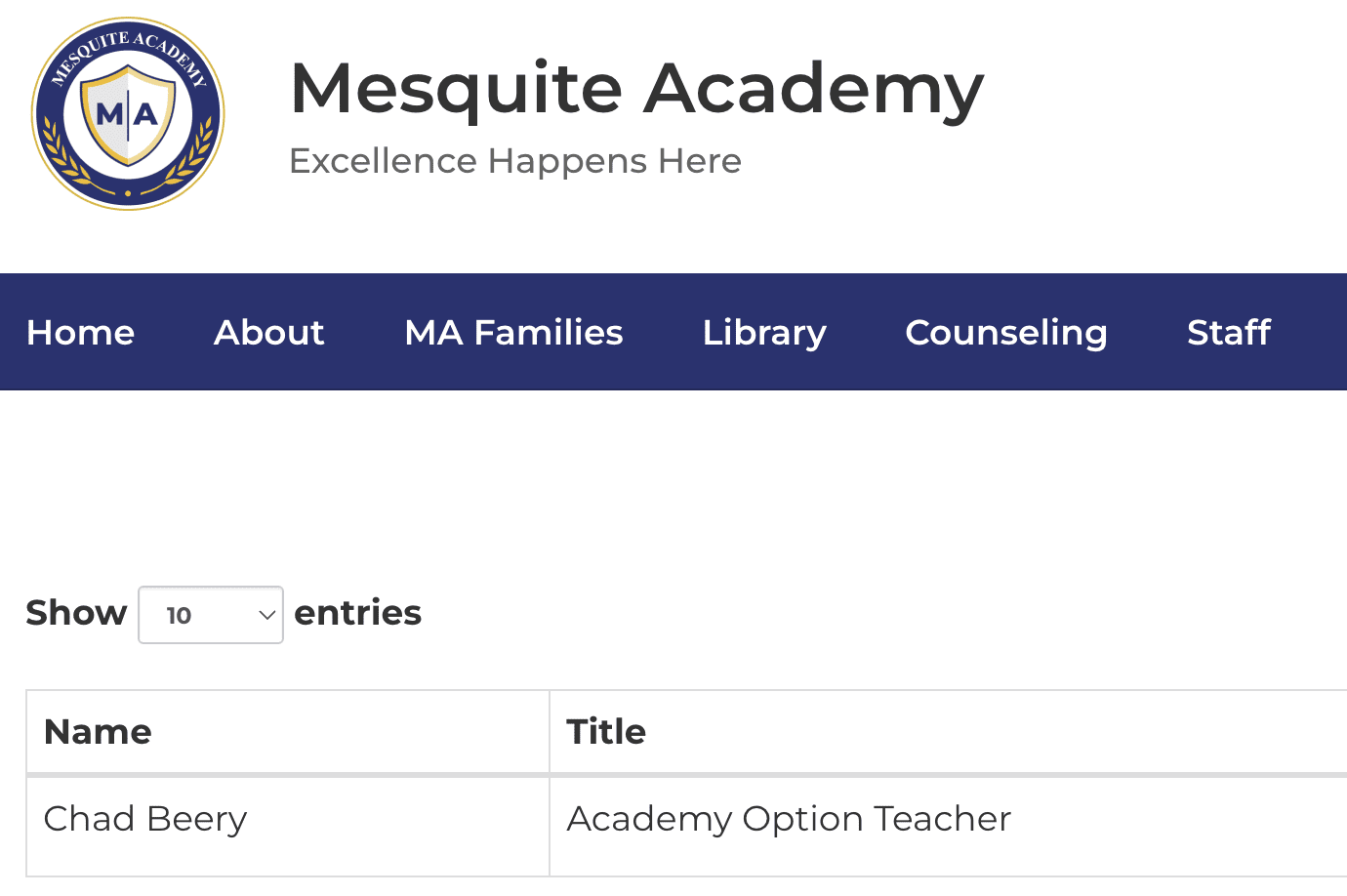Image resolution: width=1347 pixels, height=896 pixels.
Task: Click the value 10 in the entries dropdown
Action: [x=180, y=616]
